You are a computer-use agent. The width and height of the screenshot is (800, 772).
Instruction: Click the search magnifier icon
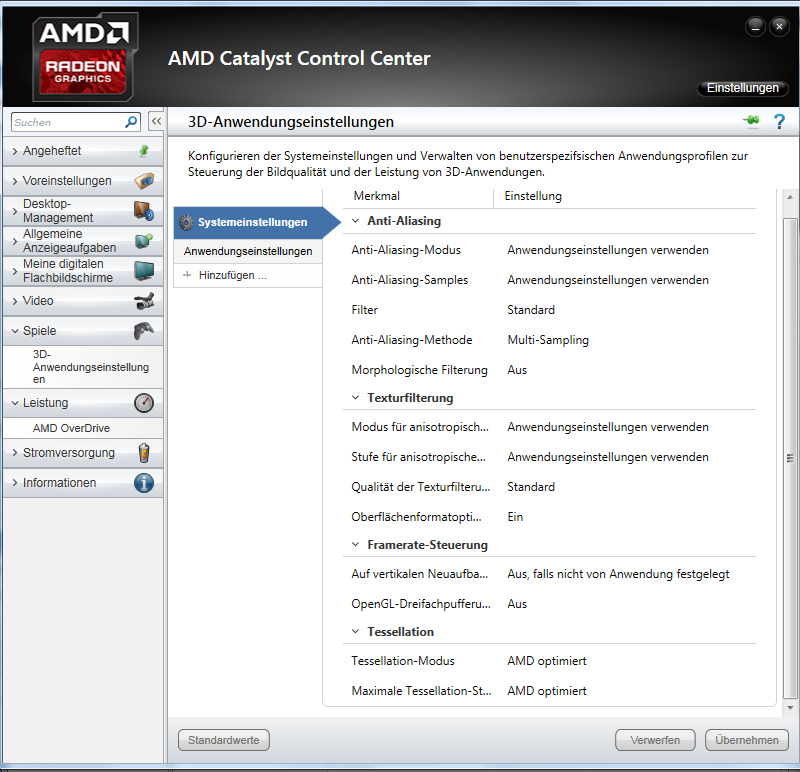click(x=131, y=122)
